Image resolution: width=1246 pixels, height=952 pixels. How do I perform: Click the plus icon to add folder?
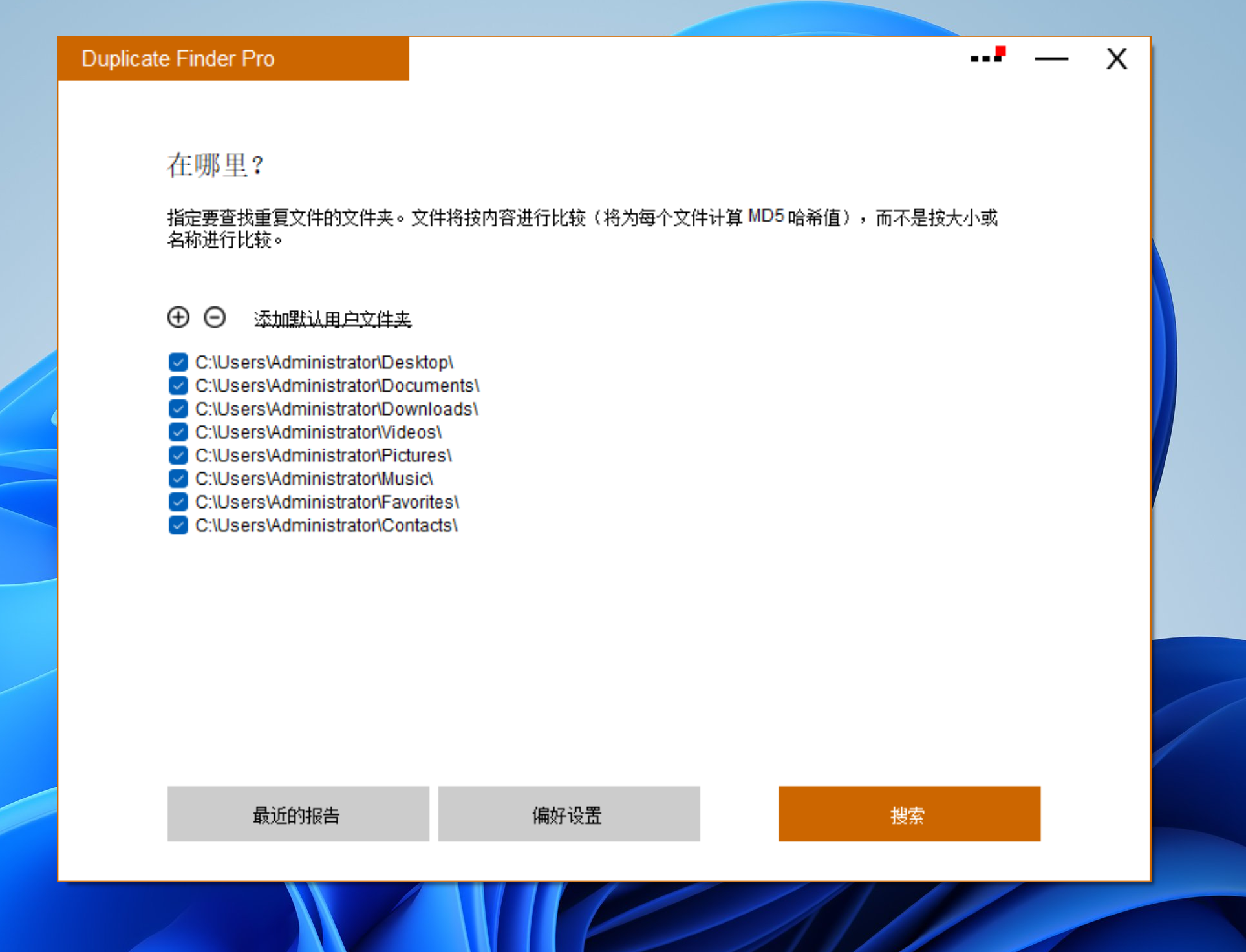(178, 317)
